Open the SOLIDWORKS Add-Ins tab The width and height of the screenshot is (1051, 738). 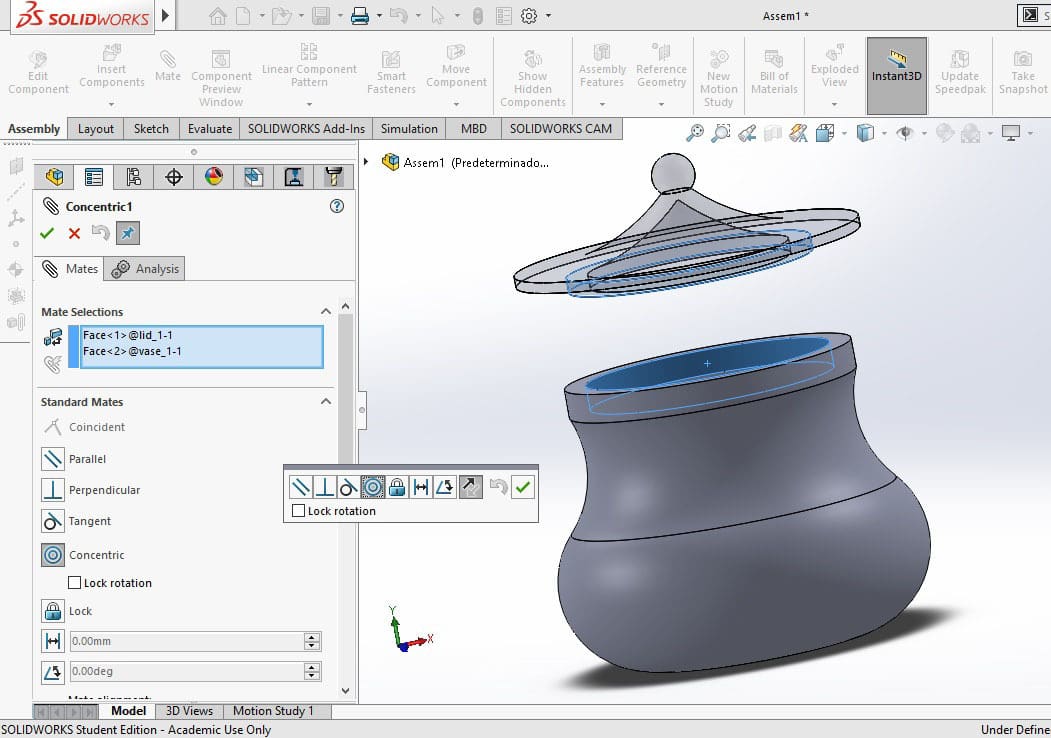[306, 129]
